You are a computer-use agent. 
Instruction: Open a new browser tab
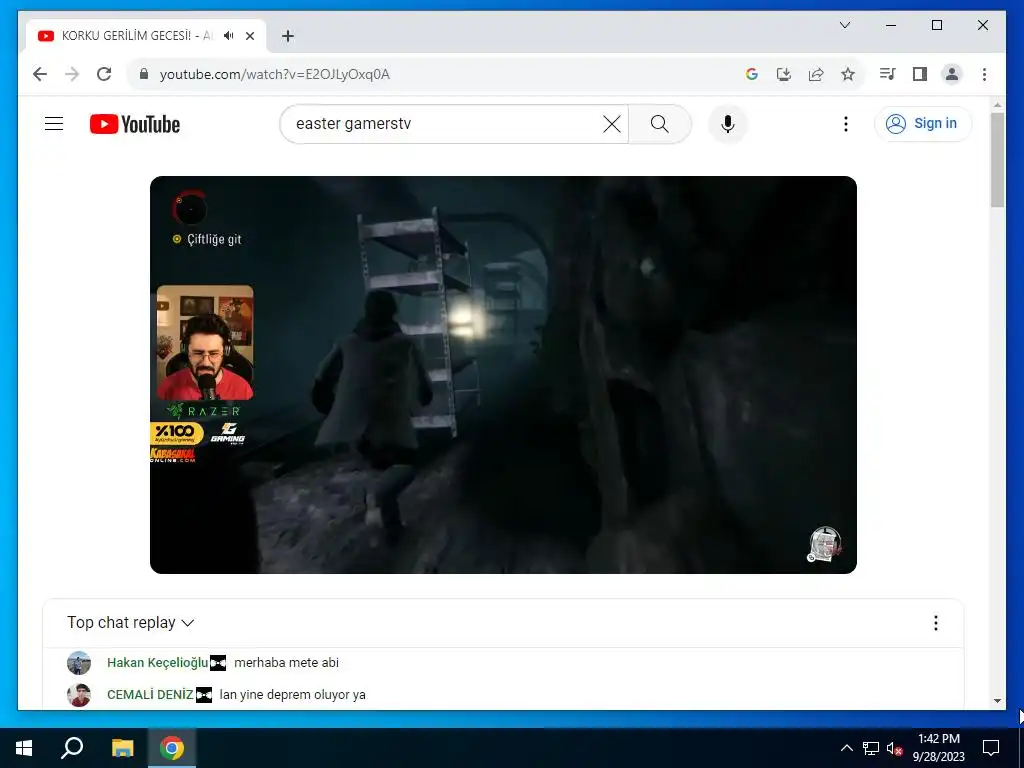coord(287,36)
